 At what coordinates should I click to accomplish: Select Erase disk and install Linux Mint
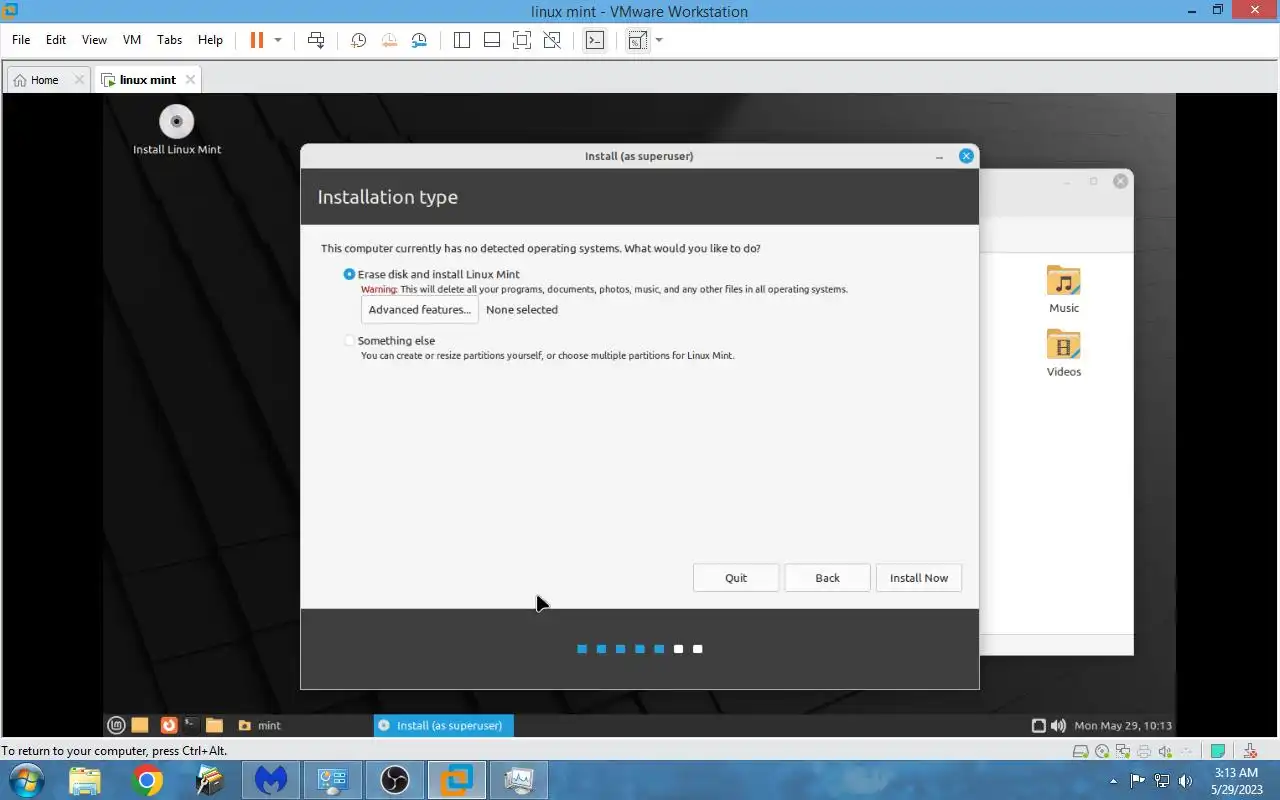(x=431, y=274)
